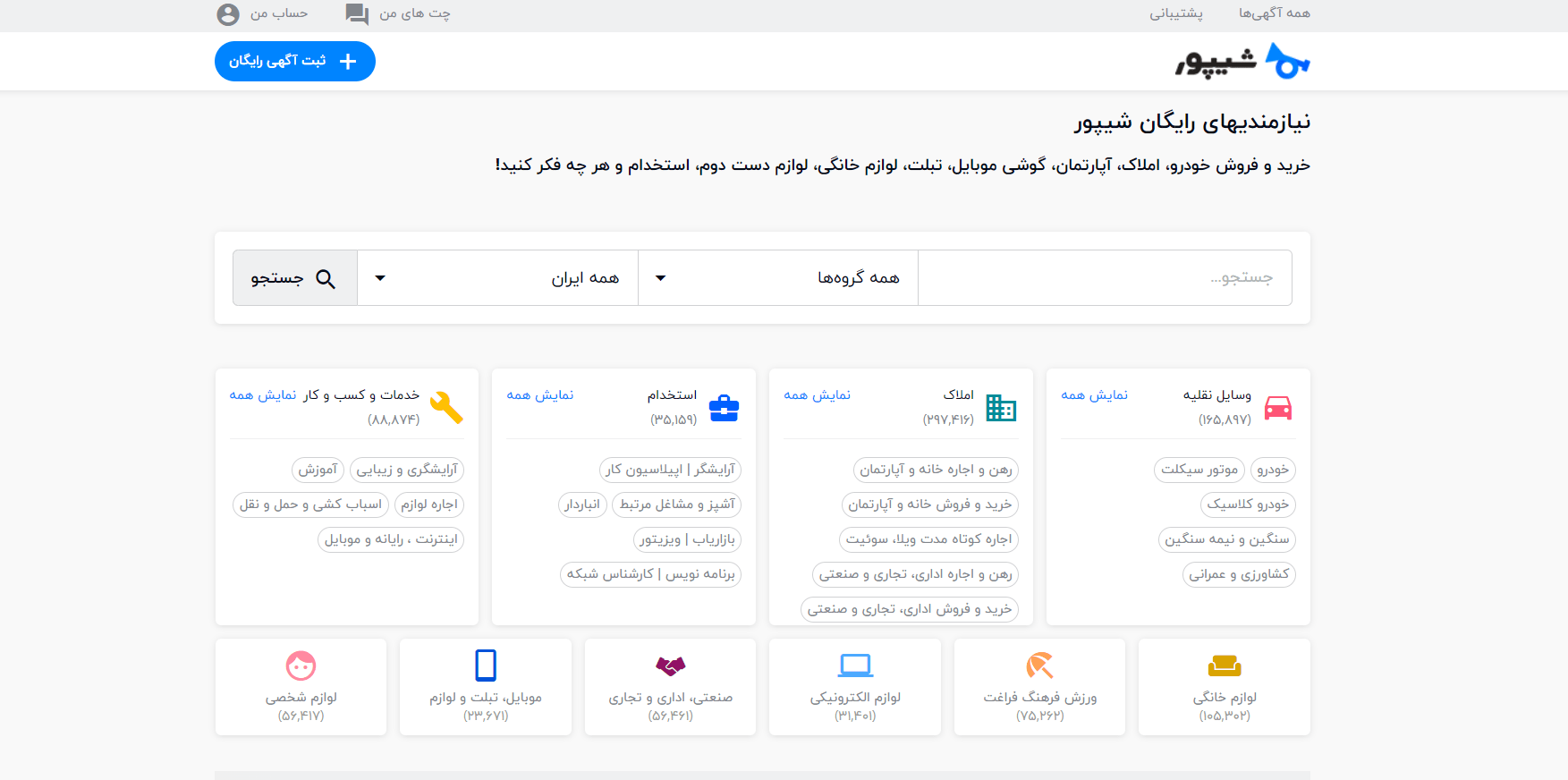Open 'همه آگهی‌ها' in the top menu

pos(1274,13)
